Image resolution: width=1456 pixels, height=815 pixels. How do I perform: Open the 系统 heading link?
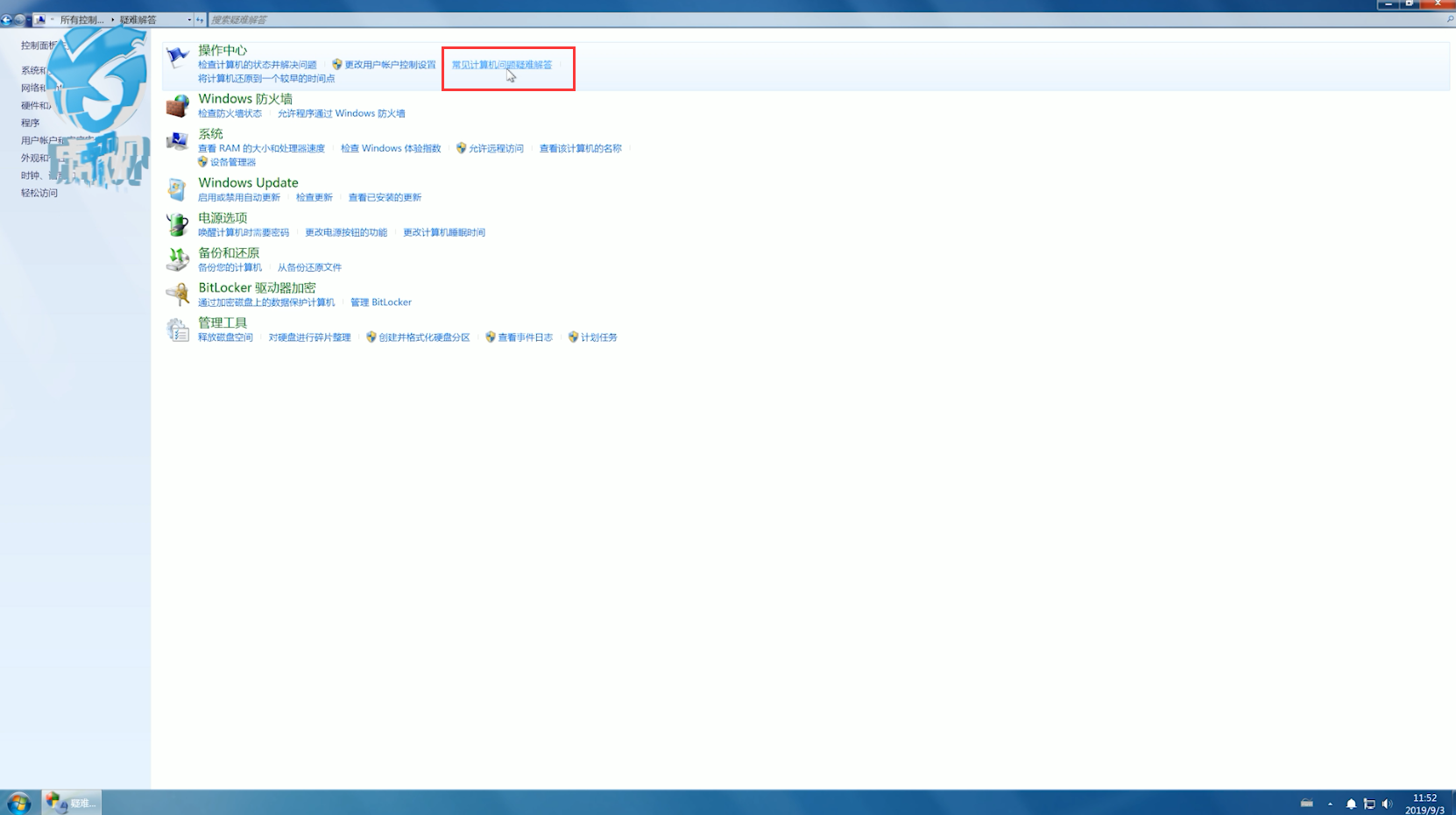[x=210, y=134]
